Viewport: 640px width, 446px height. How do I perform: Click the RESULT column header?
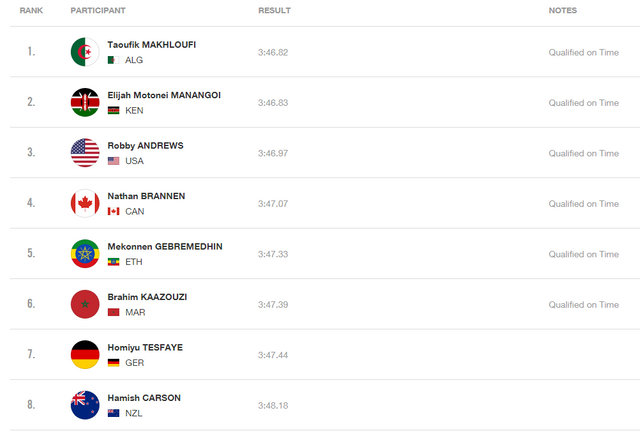tap(274, 10)
